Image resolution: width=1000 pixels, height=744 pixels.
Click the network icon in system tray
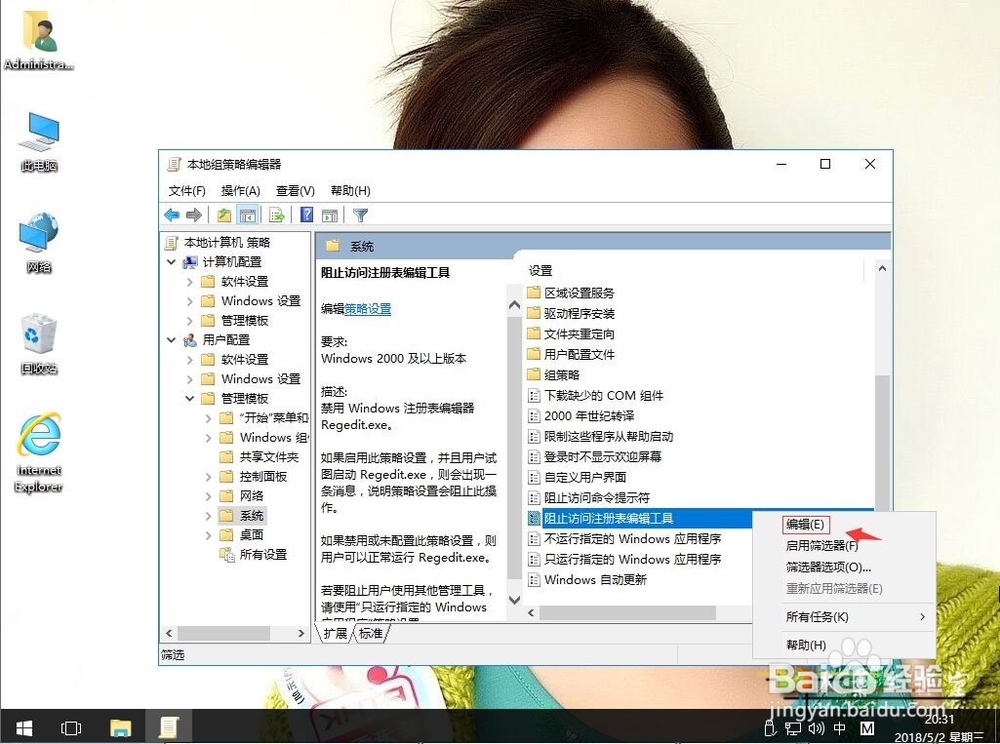793,728
